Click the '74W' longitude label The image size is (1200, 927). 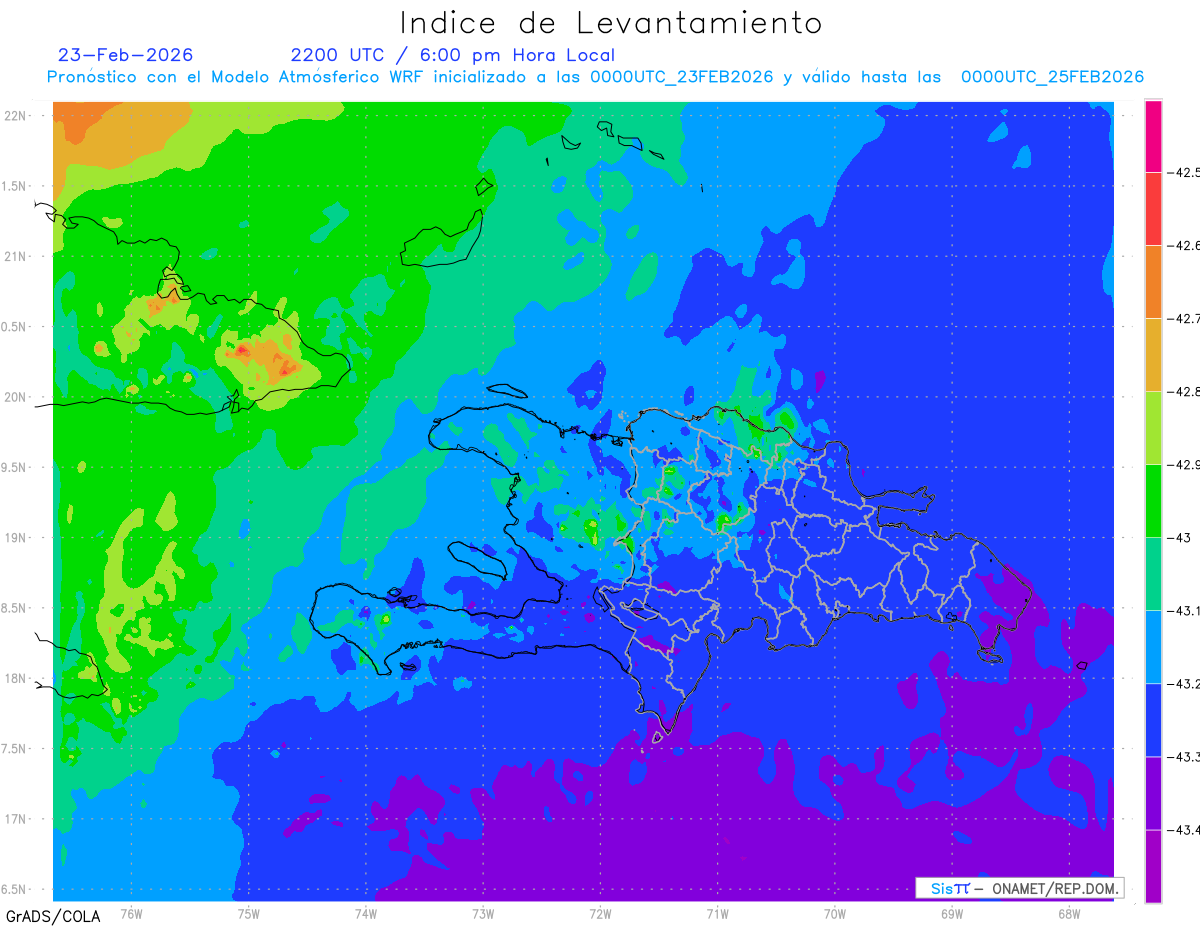[366, 913]
